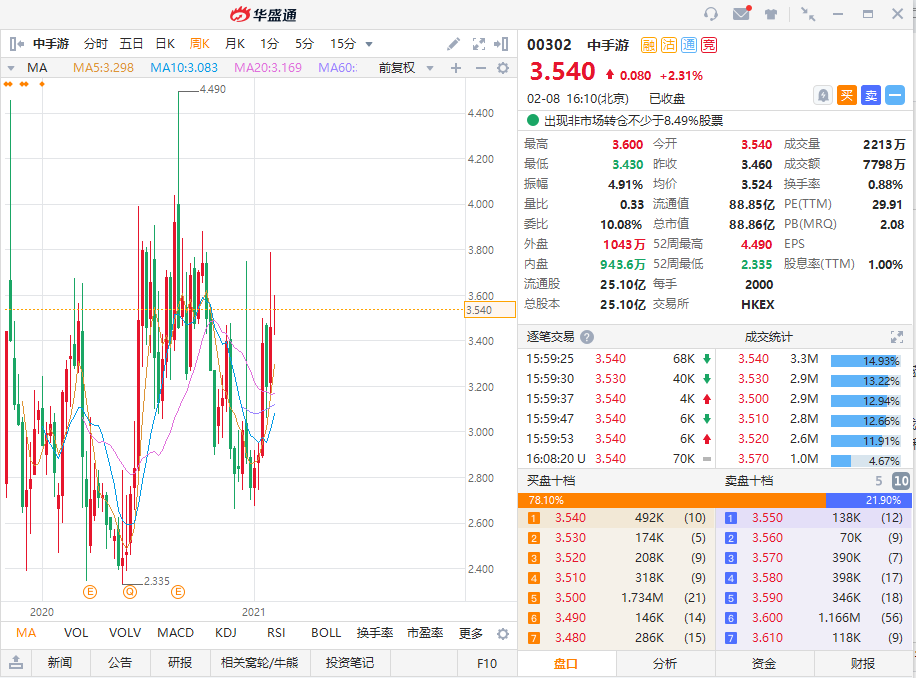916x678 pixels.
Task: Click the blue 卖 sell button
Action: (x=870, y=95)
